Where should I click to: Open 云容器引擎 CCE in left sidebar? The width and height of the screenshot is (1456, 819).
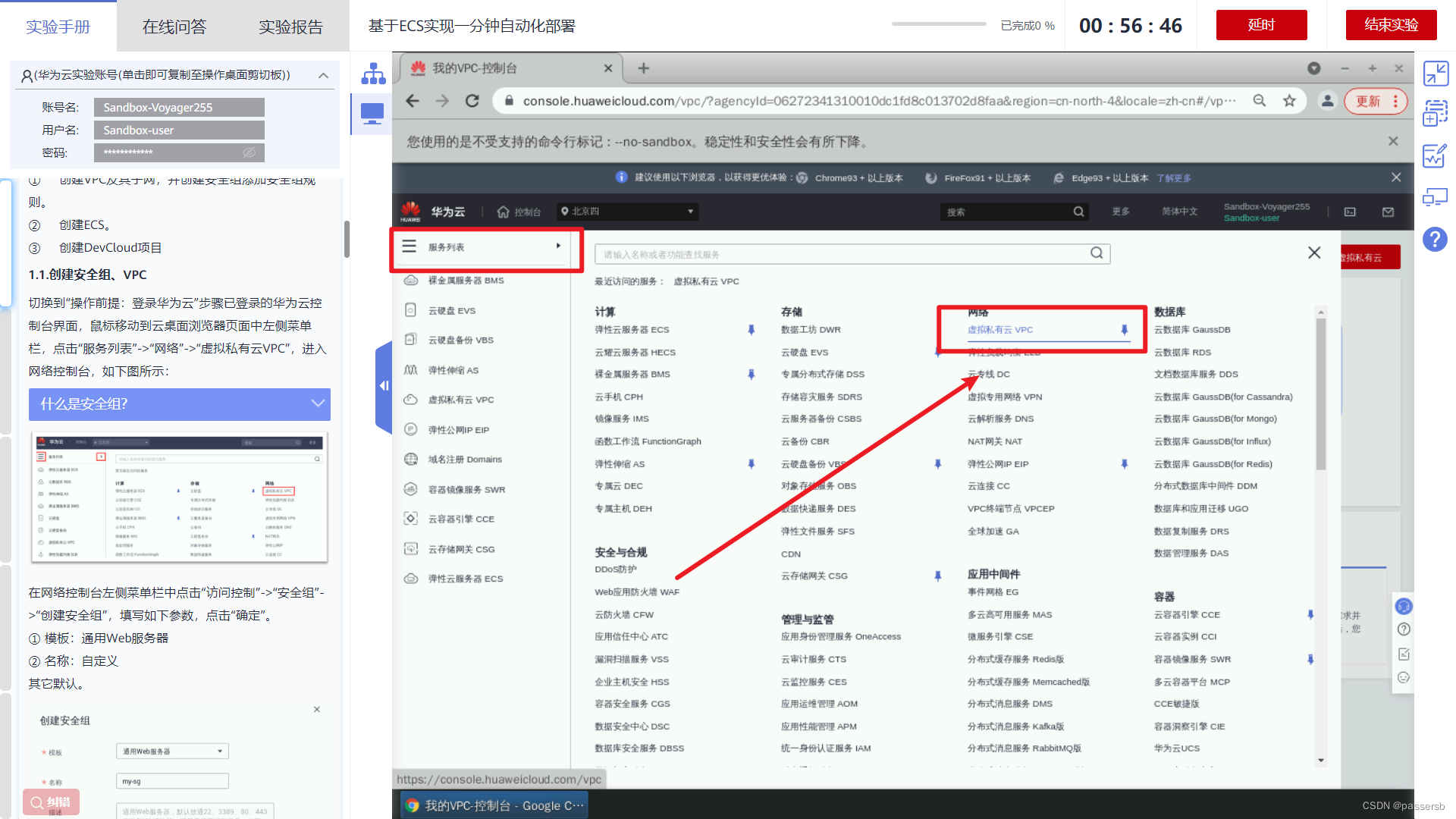click(x=460, y=519)
